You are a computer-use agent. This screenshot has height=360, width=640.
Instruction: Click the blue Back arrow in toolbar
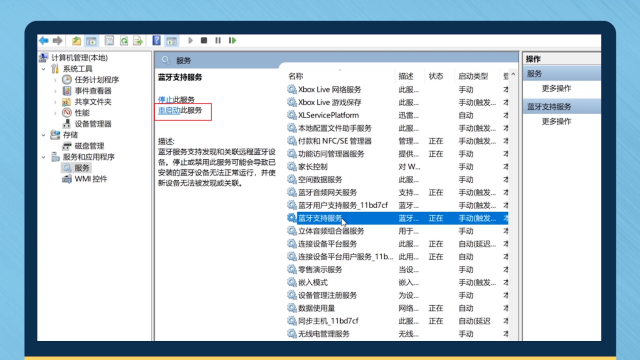coord(44,40)
